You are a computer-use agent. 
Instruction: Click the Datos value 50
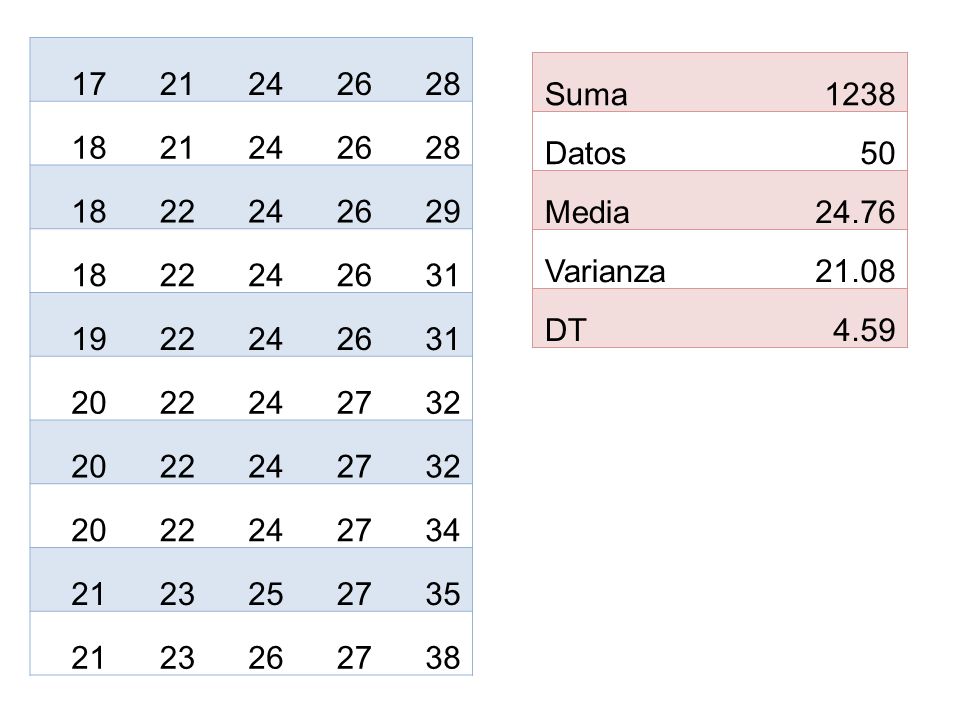coord(877,153)
